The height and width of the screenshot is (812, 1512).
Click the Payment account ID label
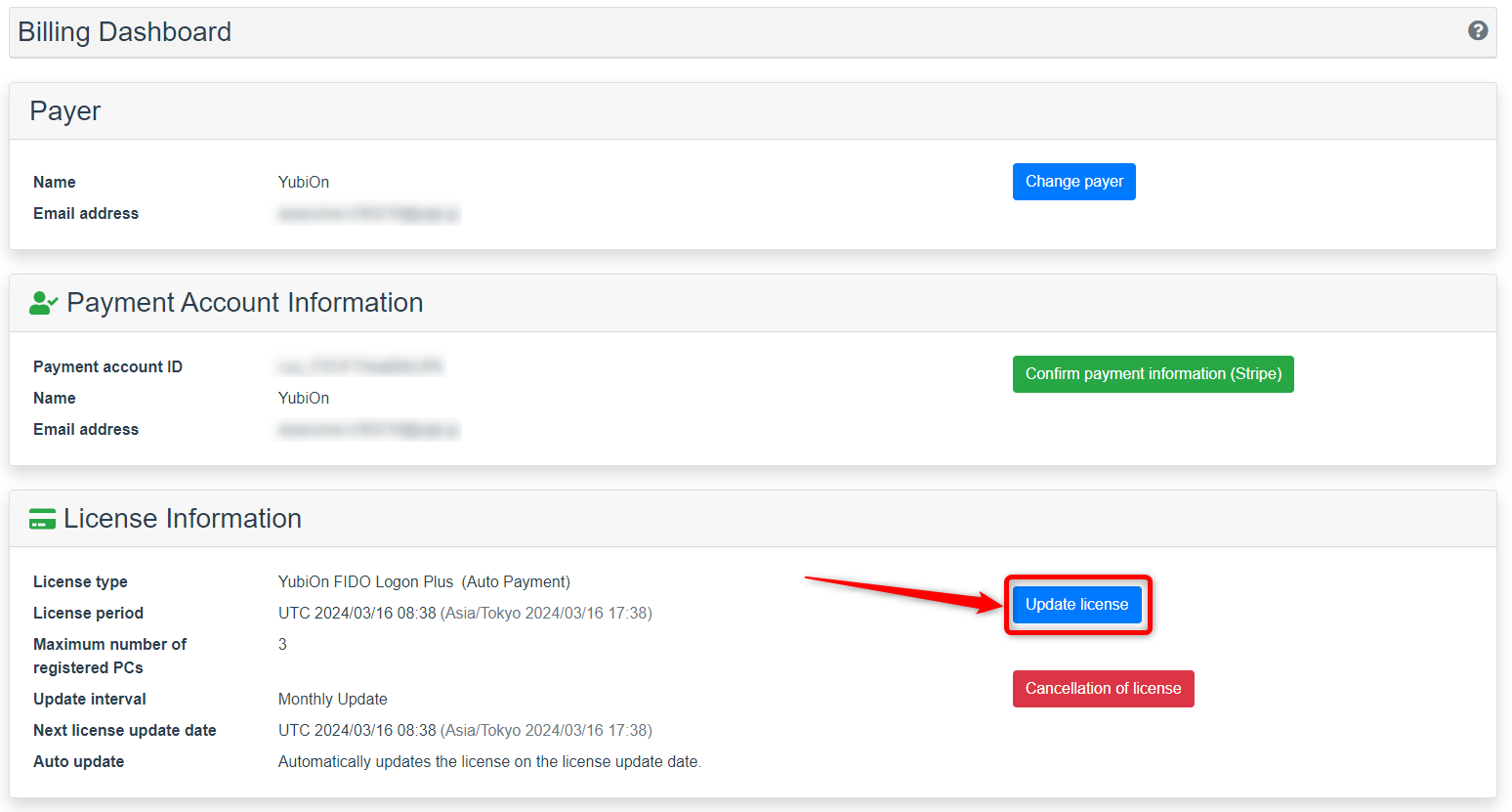[108, 367]
